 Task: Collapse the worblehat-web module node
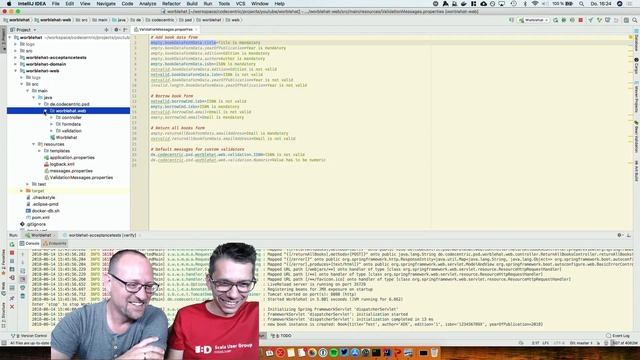[16, 71]
